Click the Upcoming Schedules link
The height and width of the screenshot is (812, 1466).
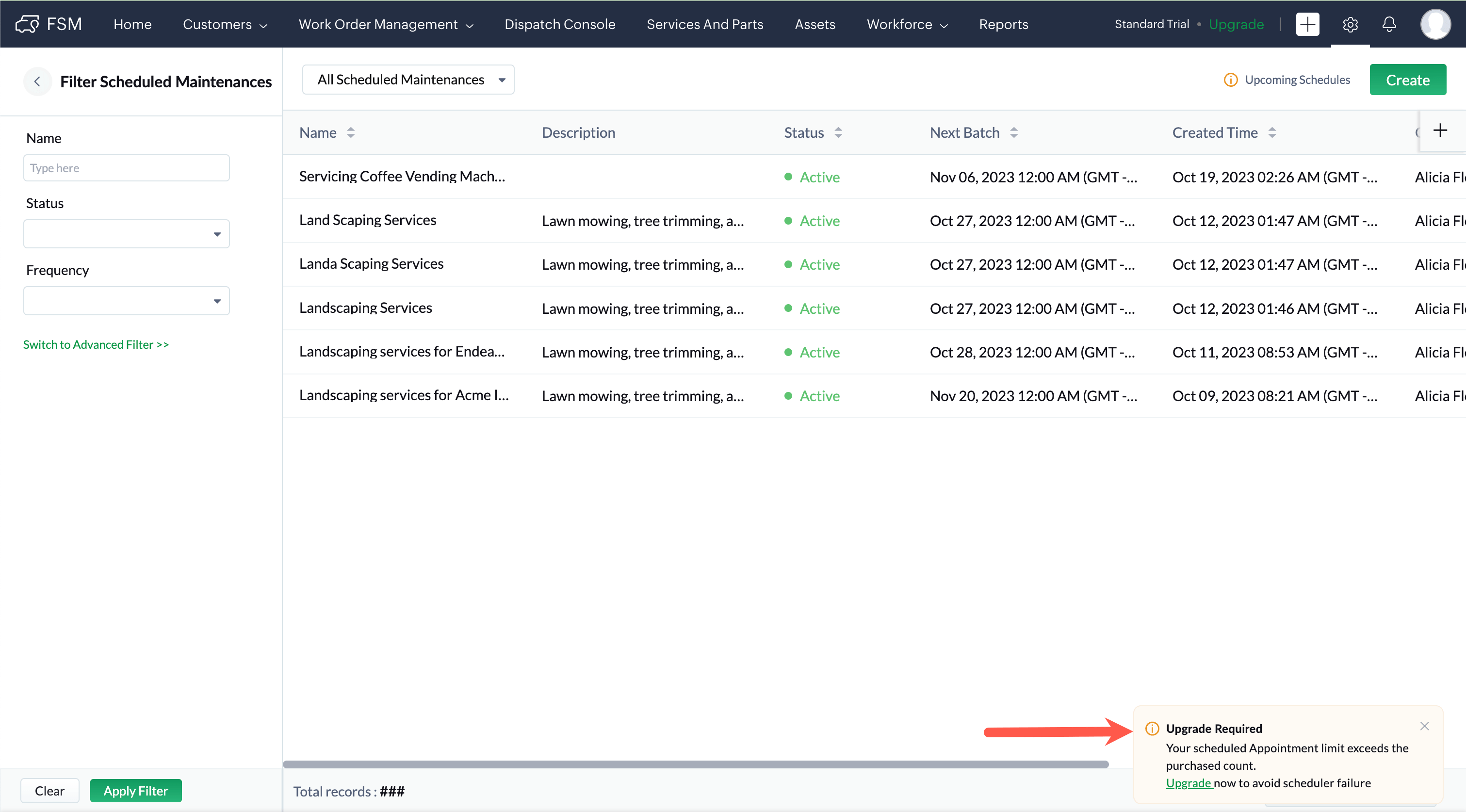click(1297, 80)
